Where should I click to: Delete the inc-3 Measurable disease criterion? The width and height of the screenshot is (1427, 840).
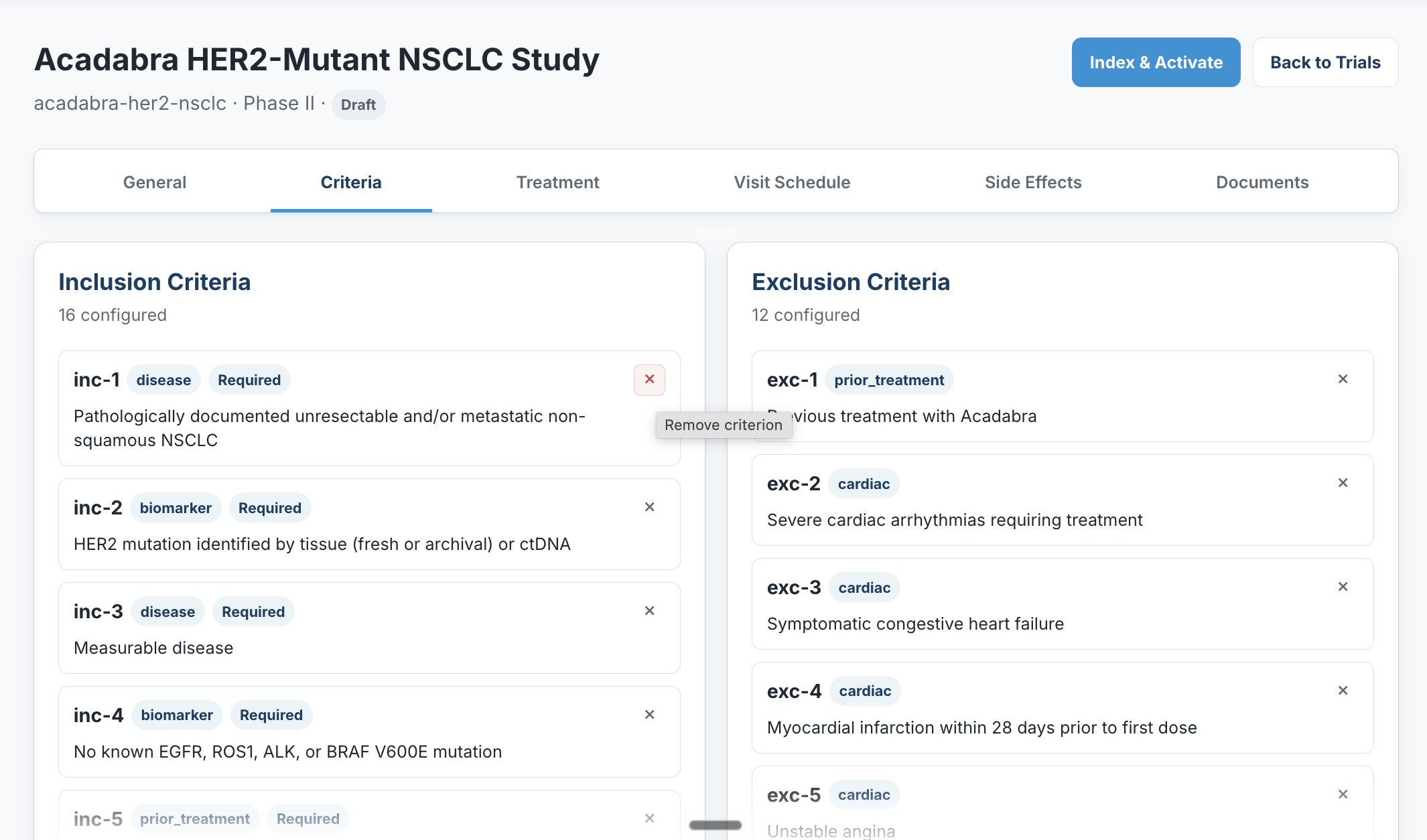[x=649, y=611]
